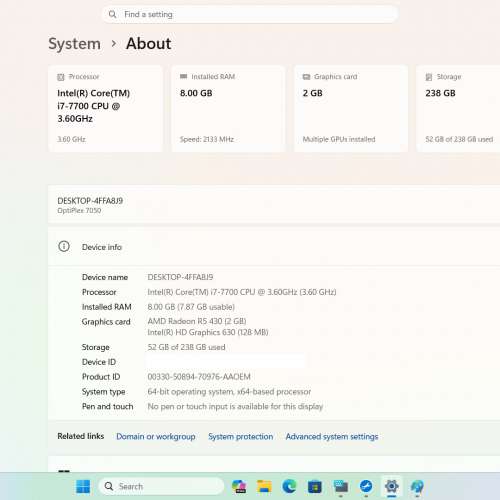This screenshot has height=500, width=500.
Task: Collapse the Device info section header
Action: coord(274,247)
